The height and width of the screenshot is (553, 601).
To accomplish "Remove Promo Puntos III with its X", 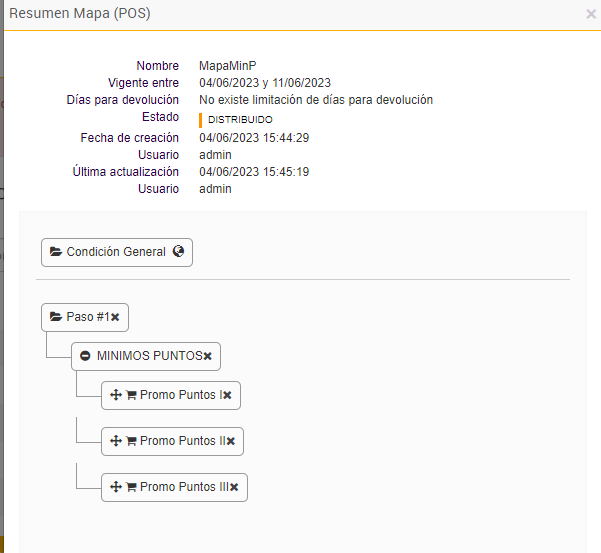I will (234, 487).
